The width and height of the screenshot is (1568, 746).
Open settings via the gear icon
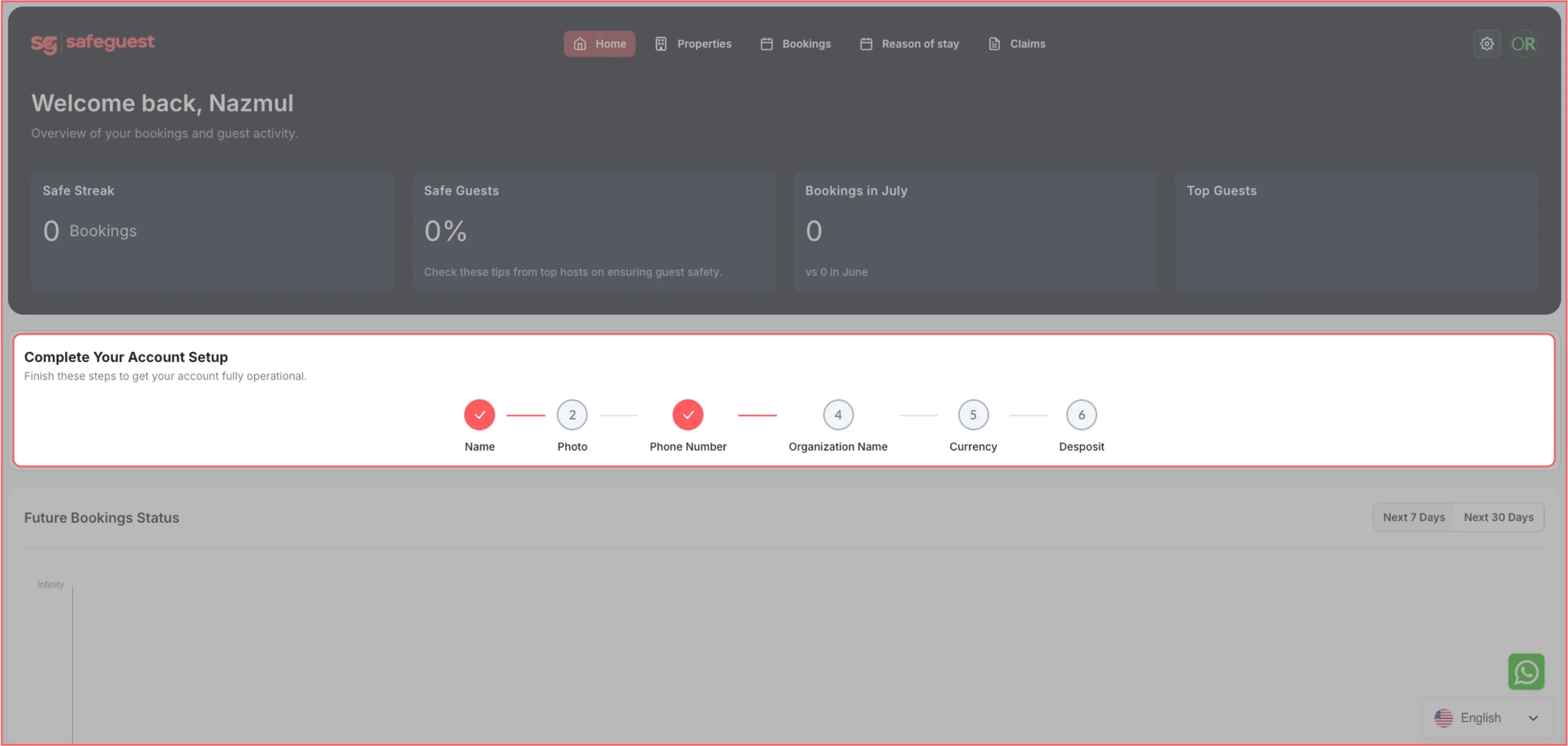coord(1487,44)
